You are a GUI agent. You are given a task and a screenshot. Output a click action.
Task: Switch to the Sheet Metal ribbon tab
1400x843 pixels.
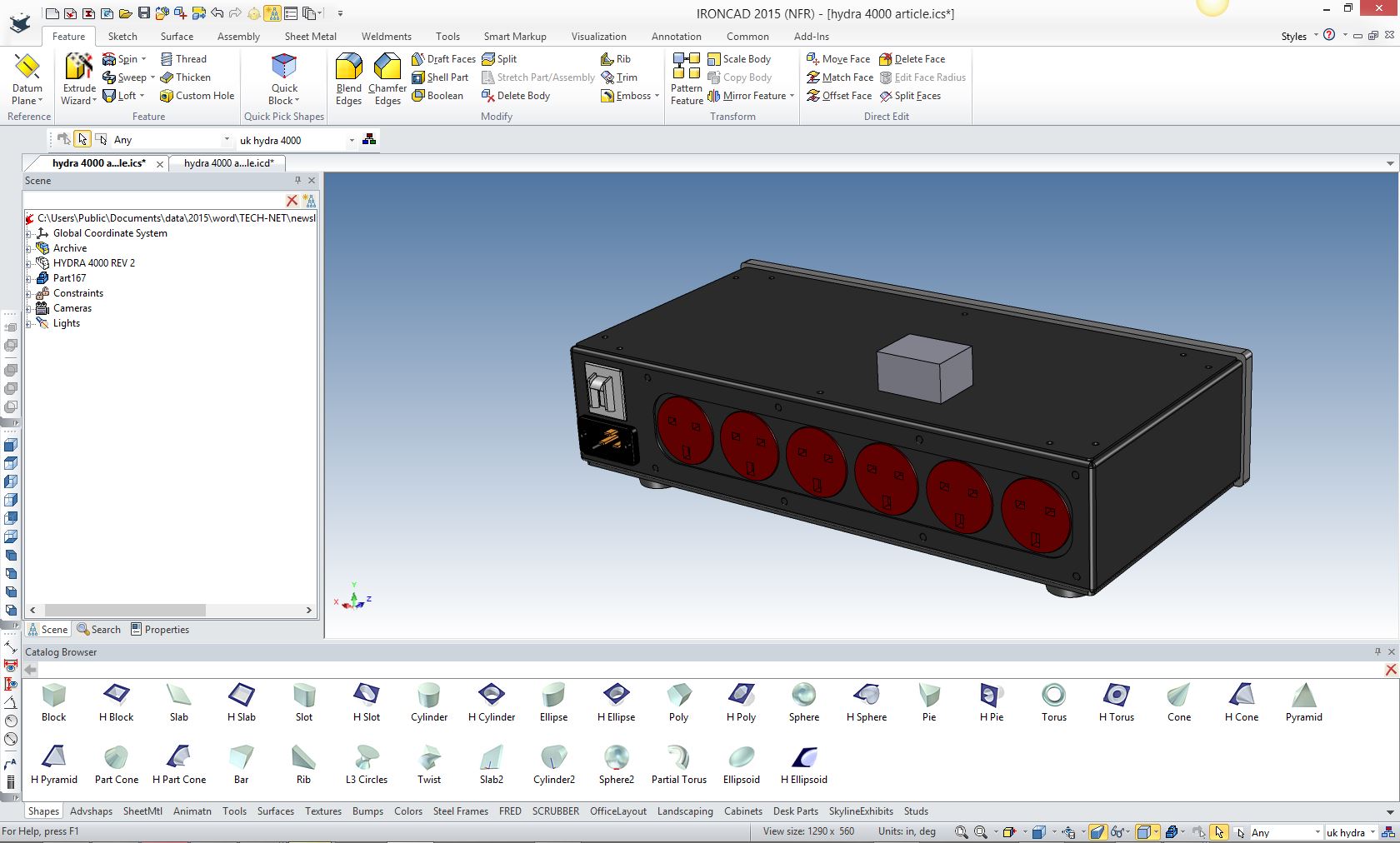point(310,37)
